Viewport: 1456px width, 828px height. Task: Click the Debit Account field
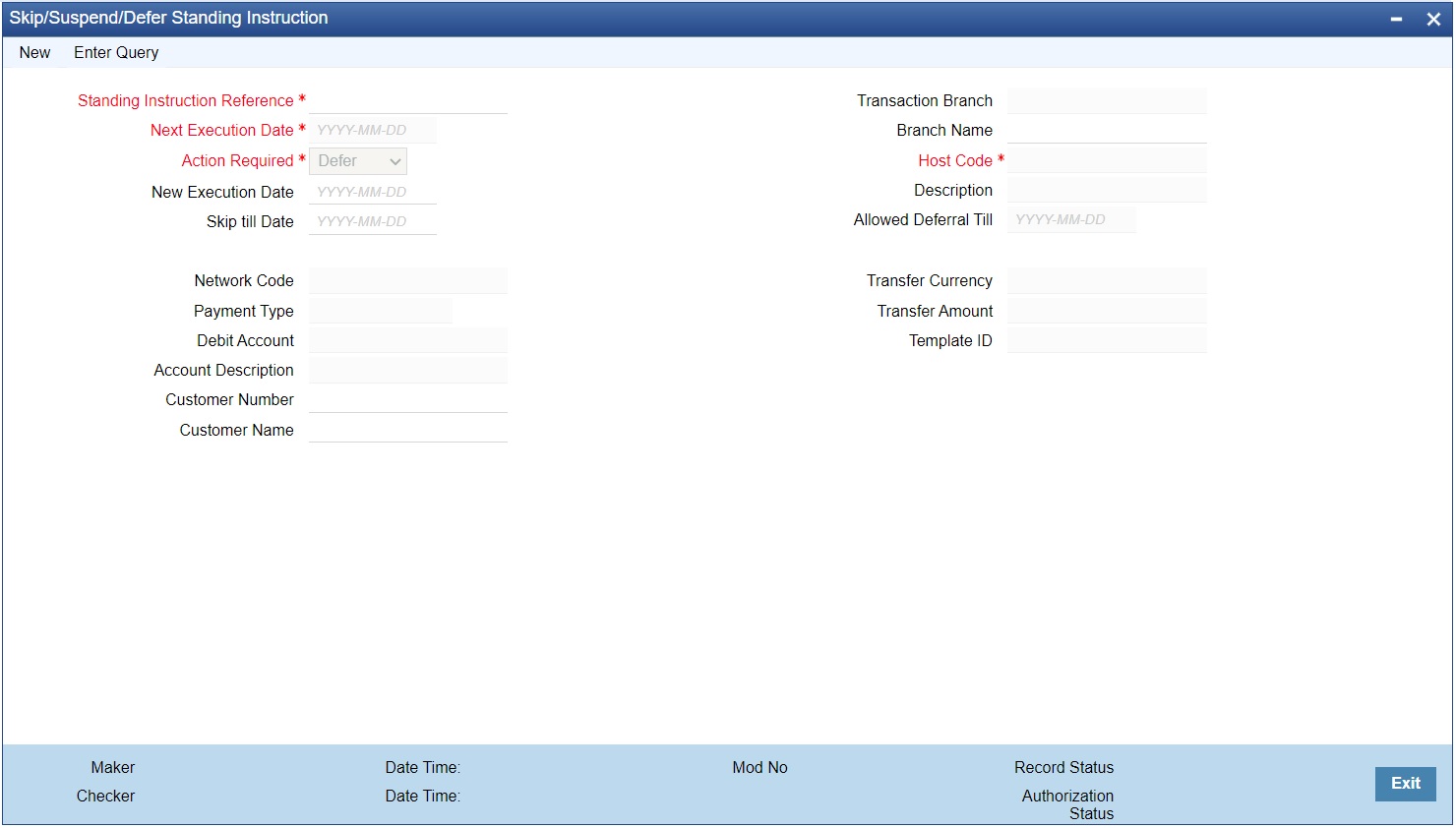click(408, 340)
